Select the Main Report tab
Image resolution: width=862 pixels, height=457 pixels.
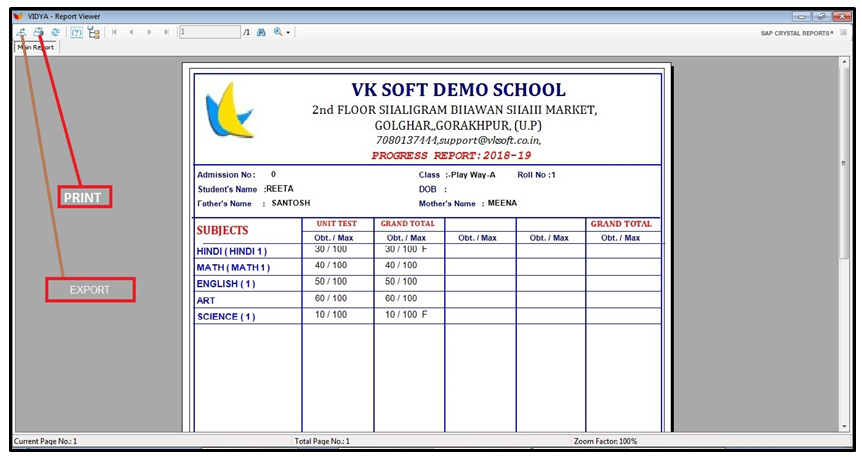[36, 47]
